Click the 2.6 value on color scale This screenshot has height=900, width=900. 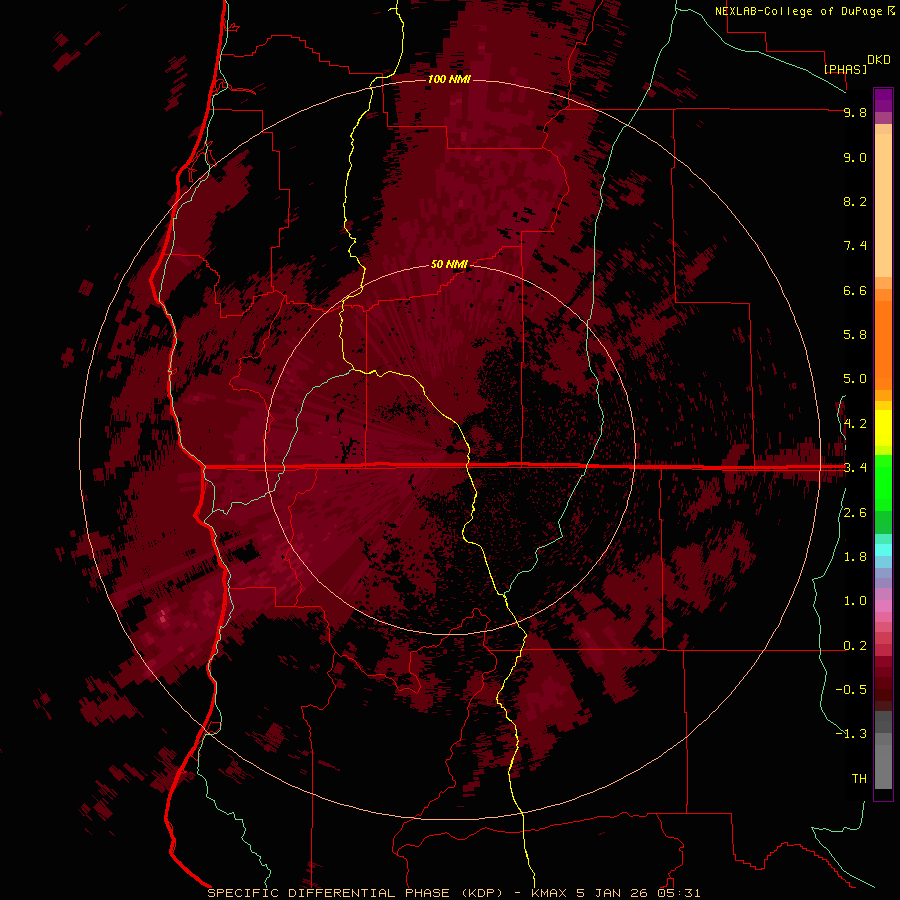[855, 513]
